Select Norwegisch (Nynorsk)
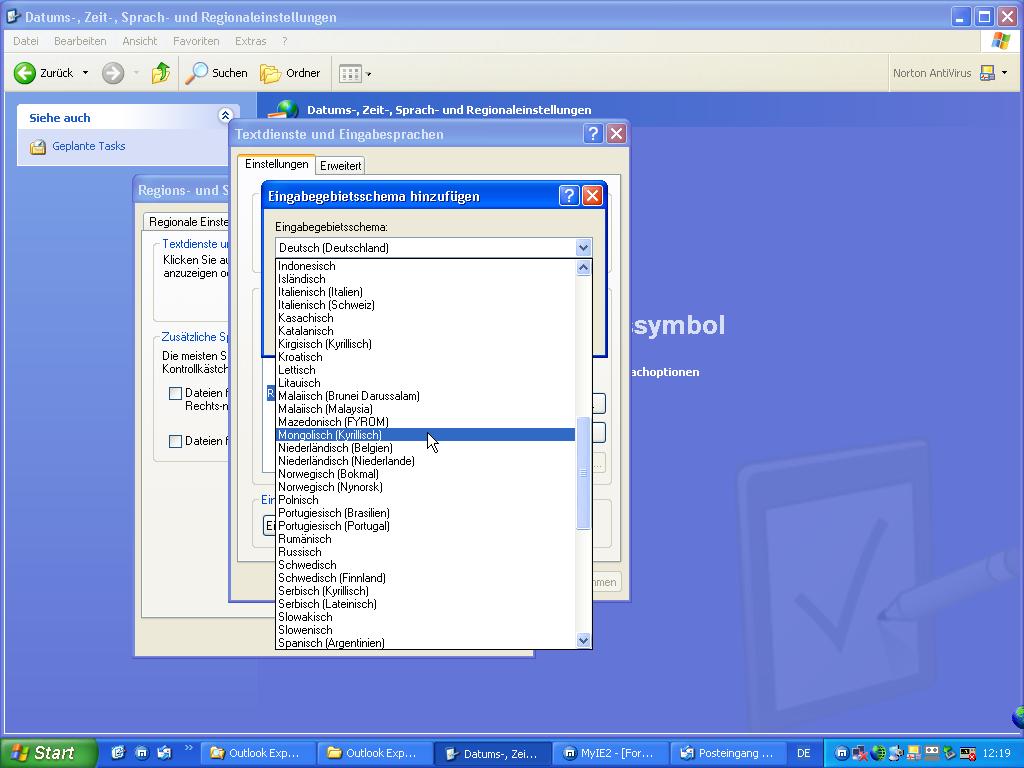The image size is (1024, 768). click(x=425, y=487)
